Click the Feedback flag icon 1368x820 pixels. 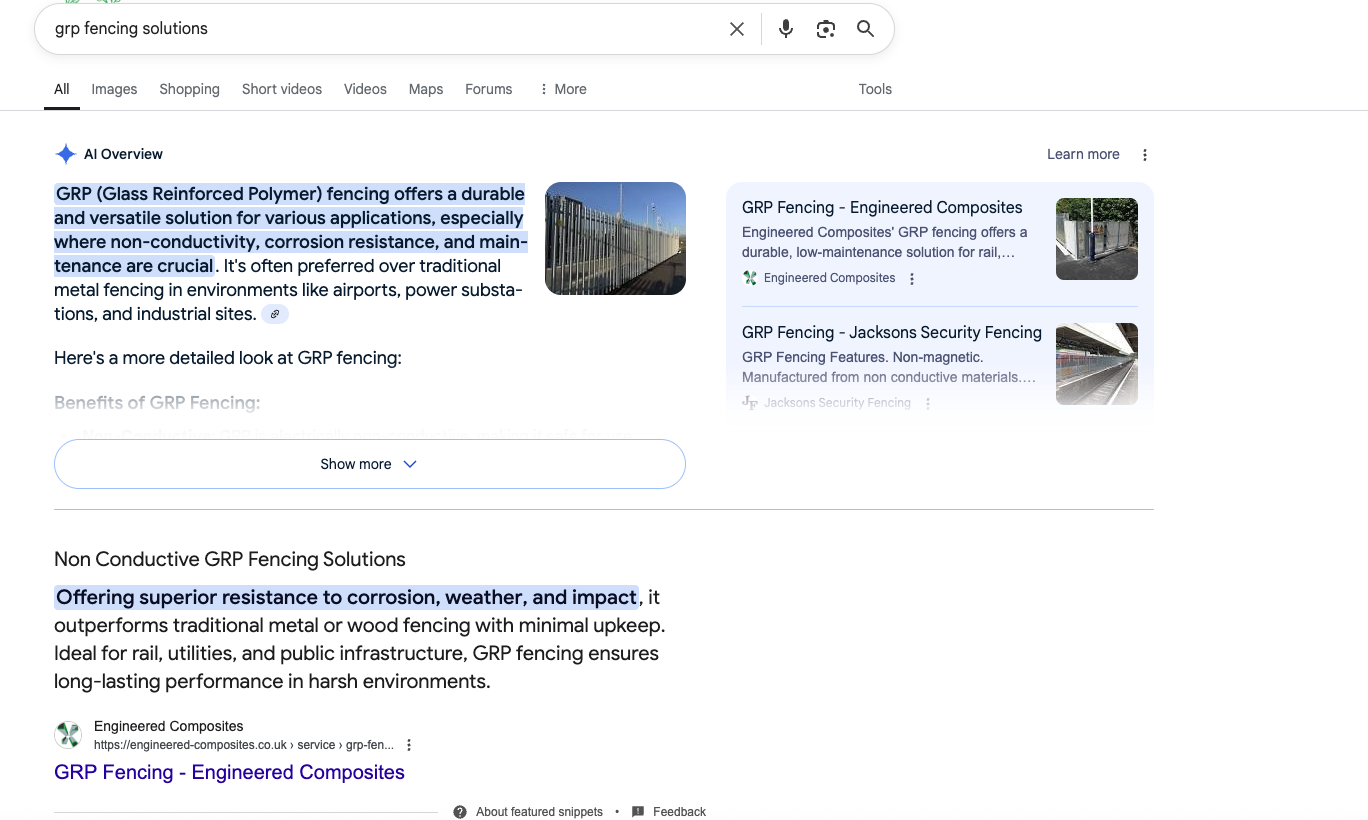coord(638,812)
